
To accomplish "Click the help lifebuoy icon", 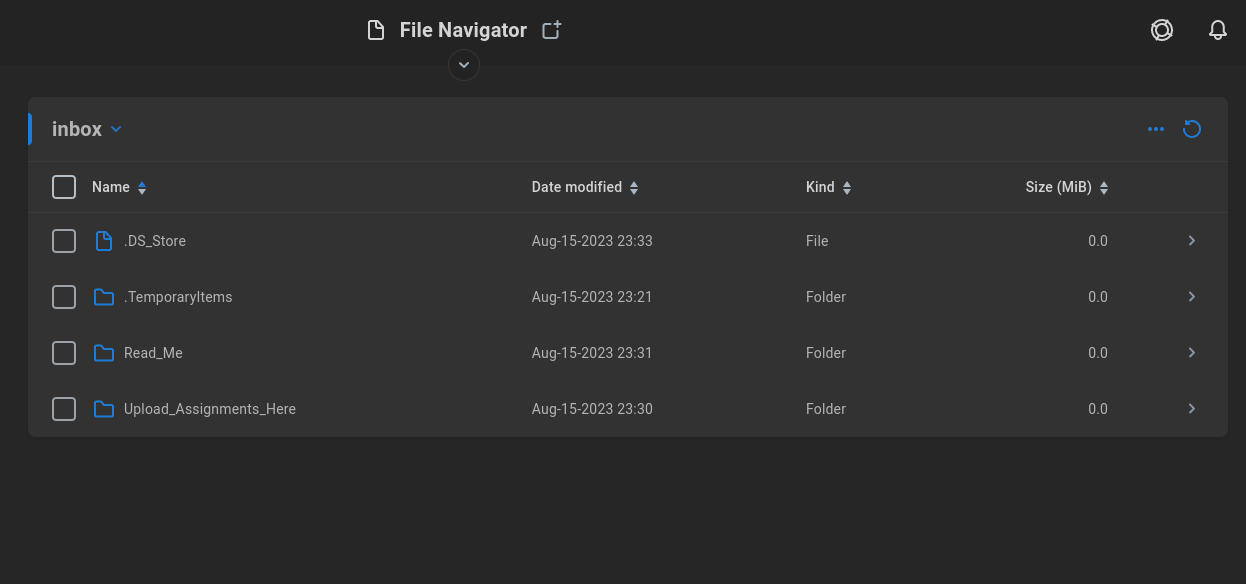I will 1162,30.
